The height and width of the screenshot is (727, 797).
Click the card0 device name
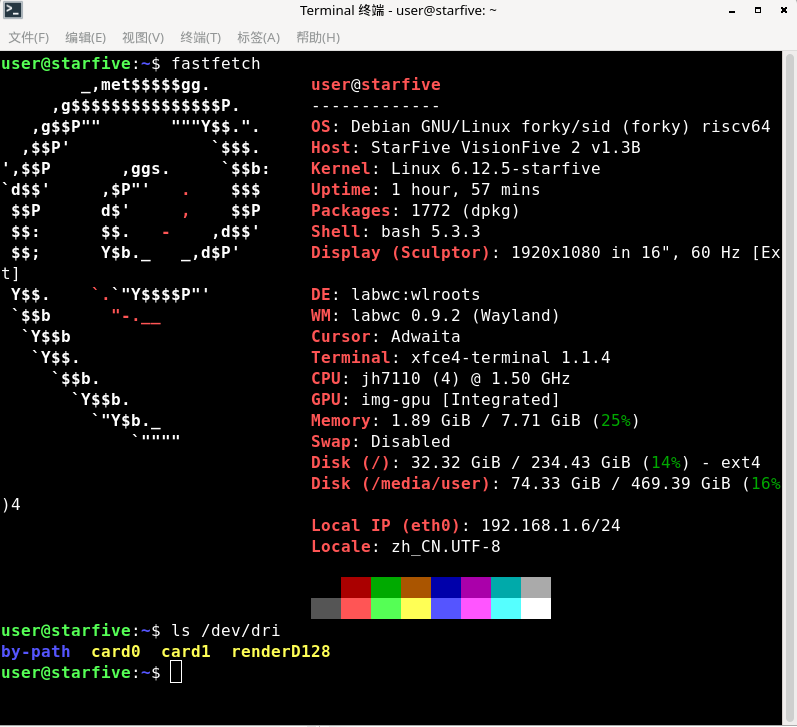[116, 652]
